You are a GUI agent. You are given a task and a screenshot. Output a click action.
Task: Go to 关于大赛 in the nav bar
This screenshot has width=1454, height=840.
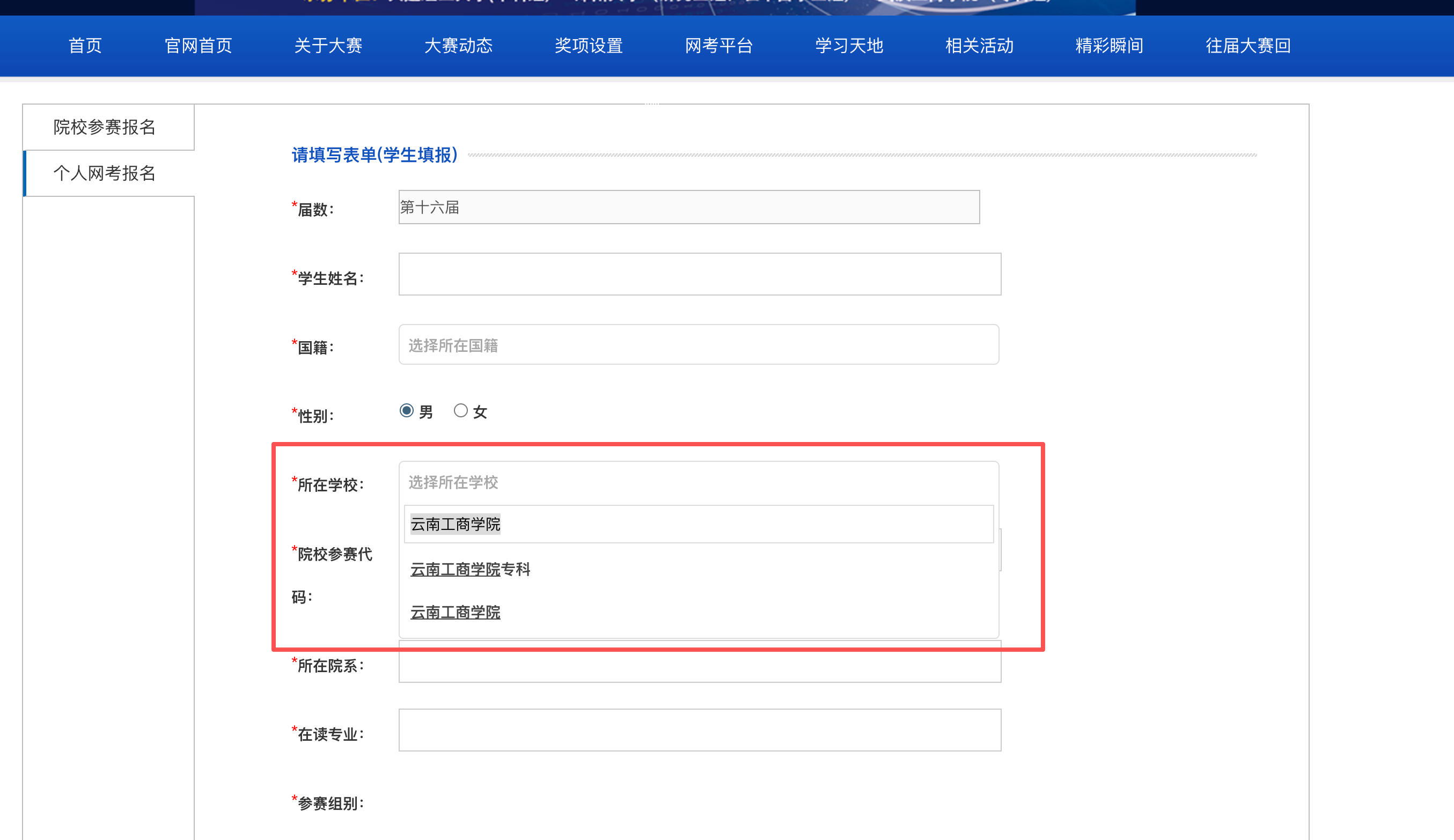coord(328,46)
